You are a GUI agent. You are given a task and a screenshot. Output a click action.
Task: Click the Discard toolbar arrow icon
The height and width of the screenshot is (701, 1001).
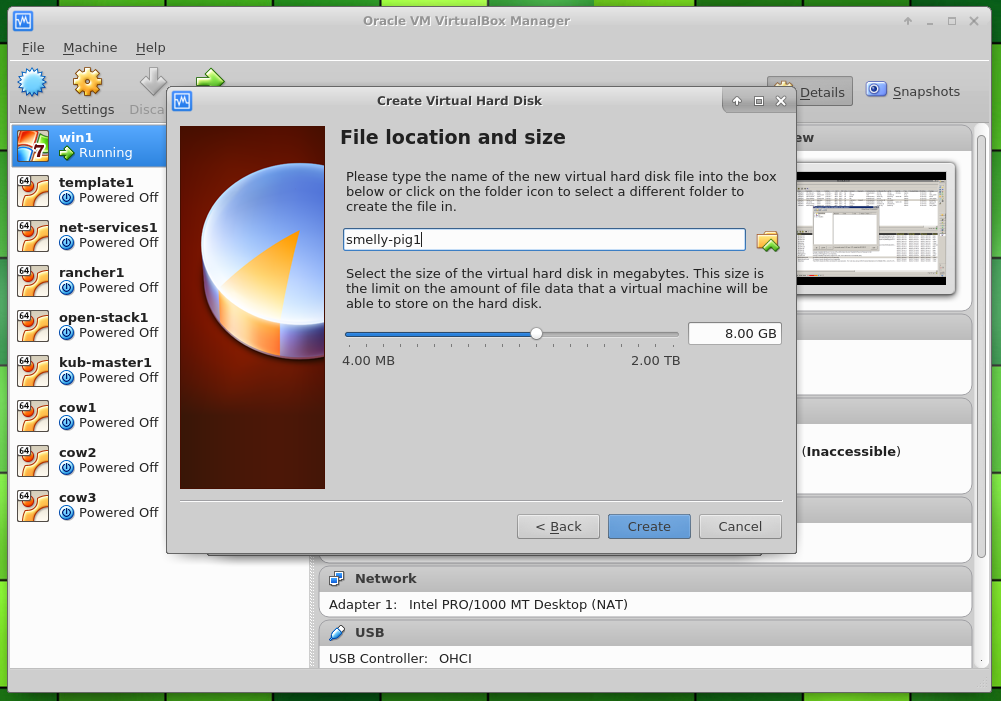click(153, 81)
